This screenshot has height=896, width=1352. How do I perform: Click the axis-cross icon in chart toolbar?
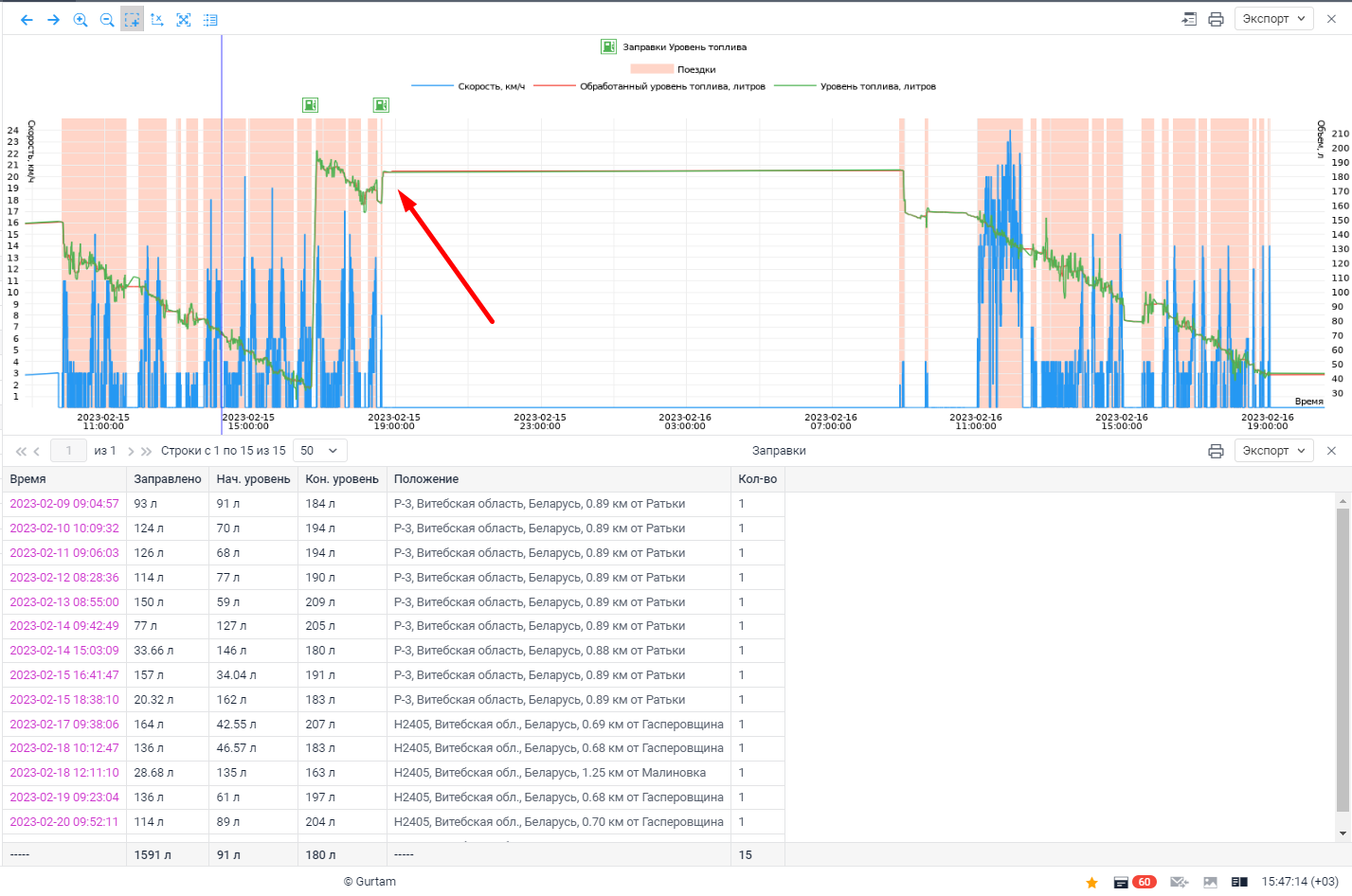tap(157, 20)
